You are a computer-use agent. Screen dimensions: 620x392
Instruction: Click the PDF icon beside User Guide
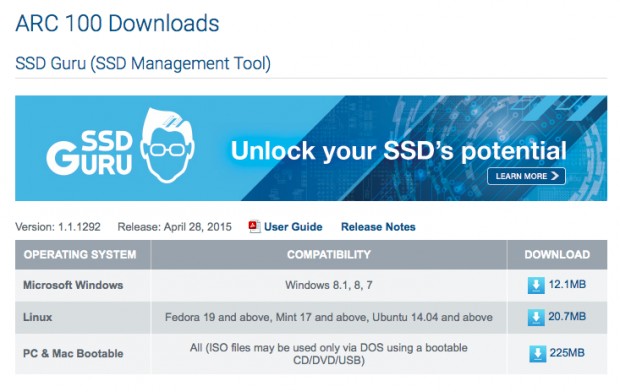click(254, 227)
